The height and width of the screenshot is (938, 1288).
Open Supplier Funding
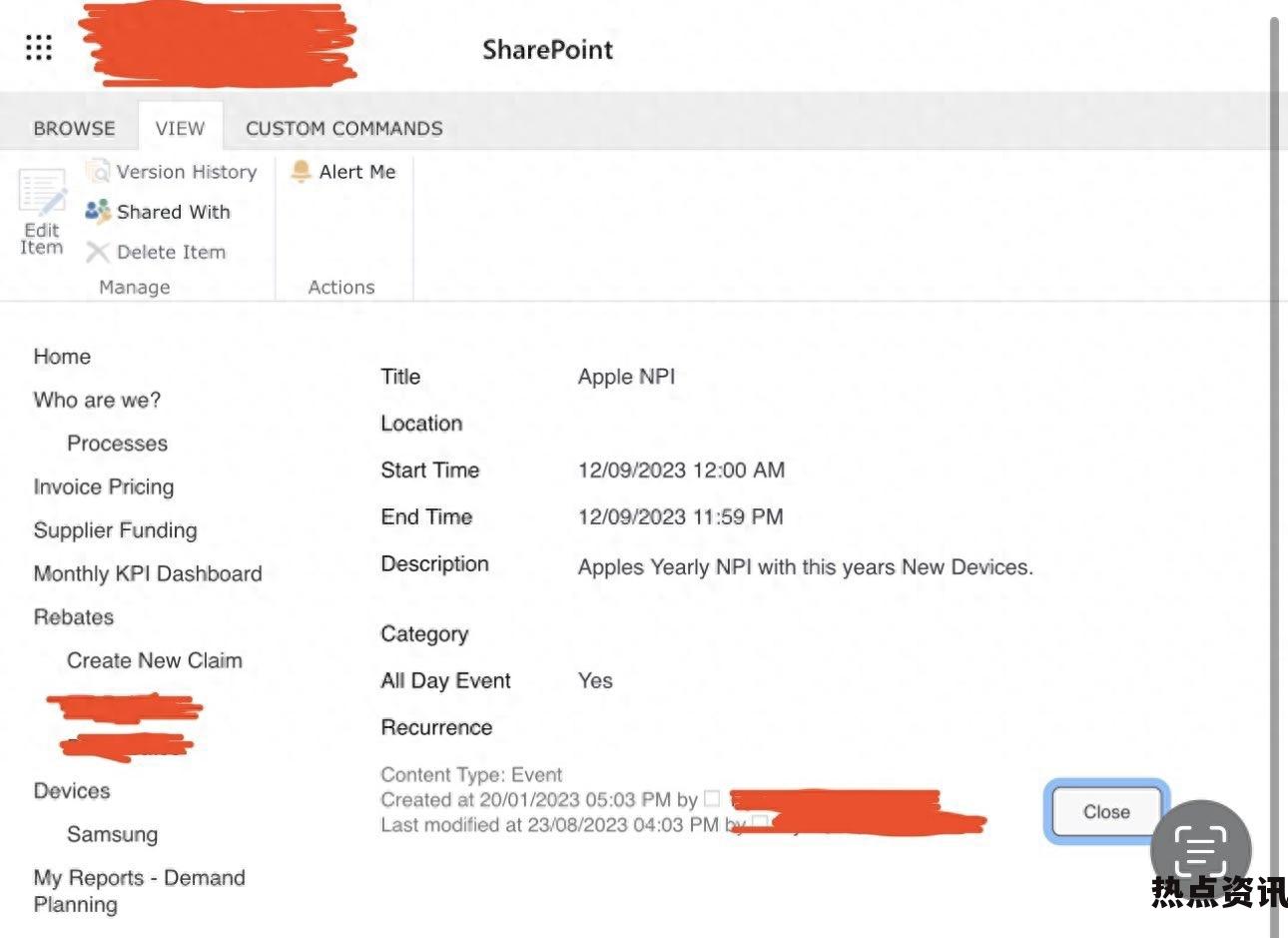115,530
